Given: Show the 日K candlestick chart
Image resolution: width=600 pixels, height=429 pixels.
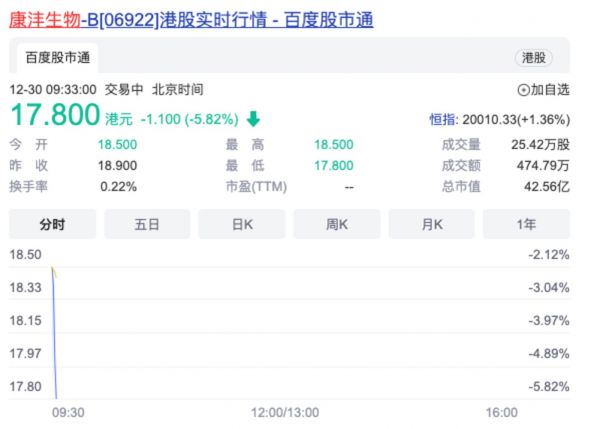Looking at the screenshot, I should [x=242, y=225].
